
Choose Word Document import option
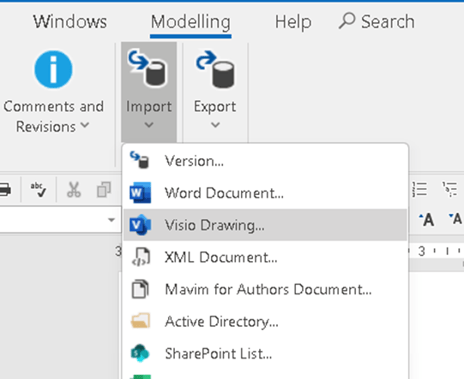tap(265, 193)
